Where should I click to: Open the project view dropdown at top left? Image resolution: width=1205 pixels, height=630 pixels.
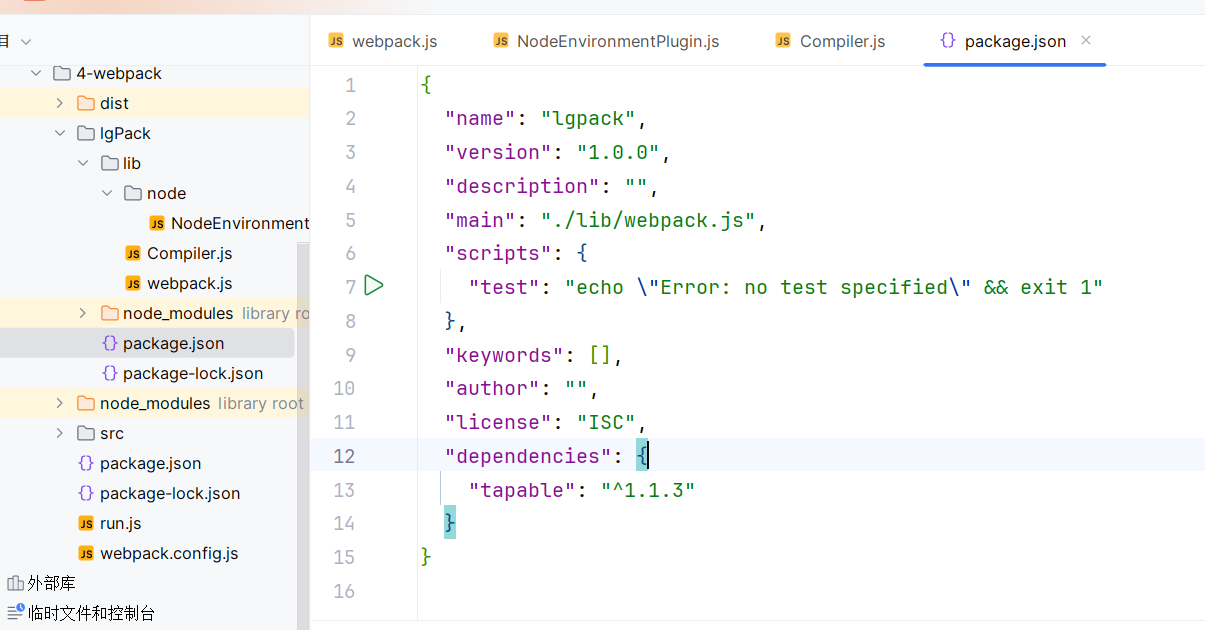24,42
